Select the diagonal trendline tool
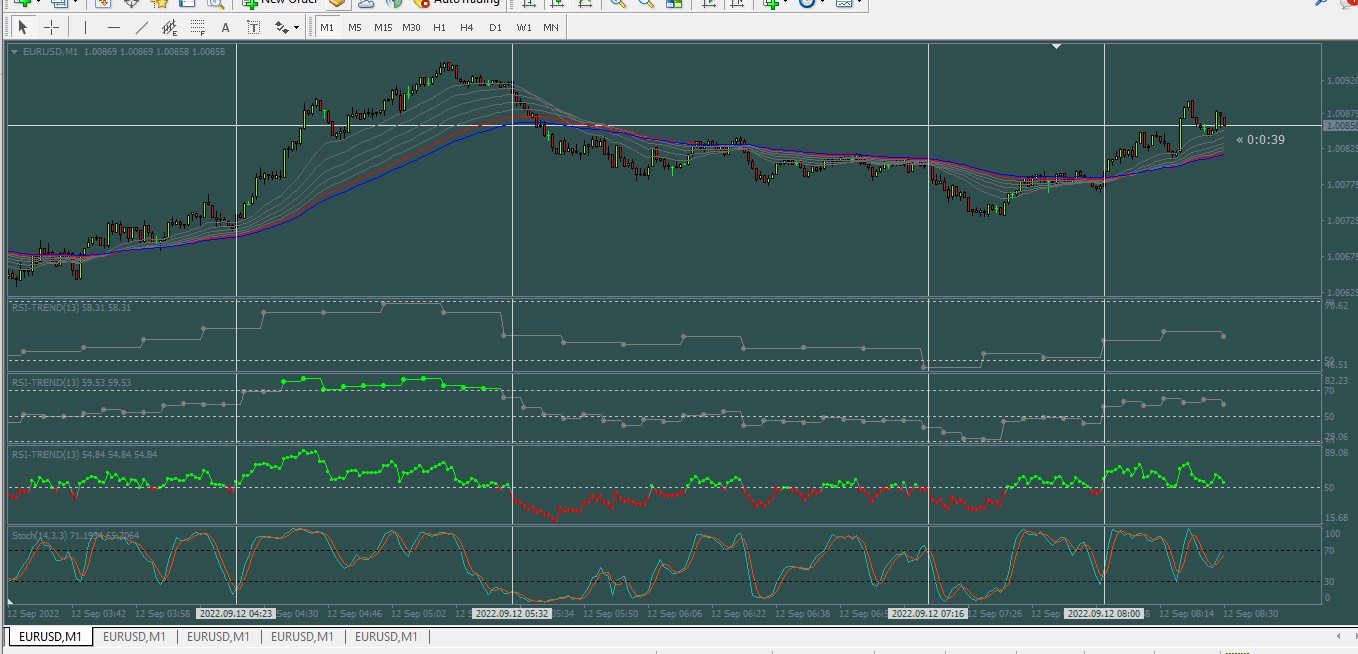This screenshot has height=654, width=1358. click(141, 27)
